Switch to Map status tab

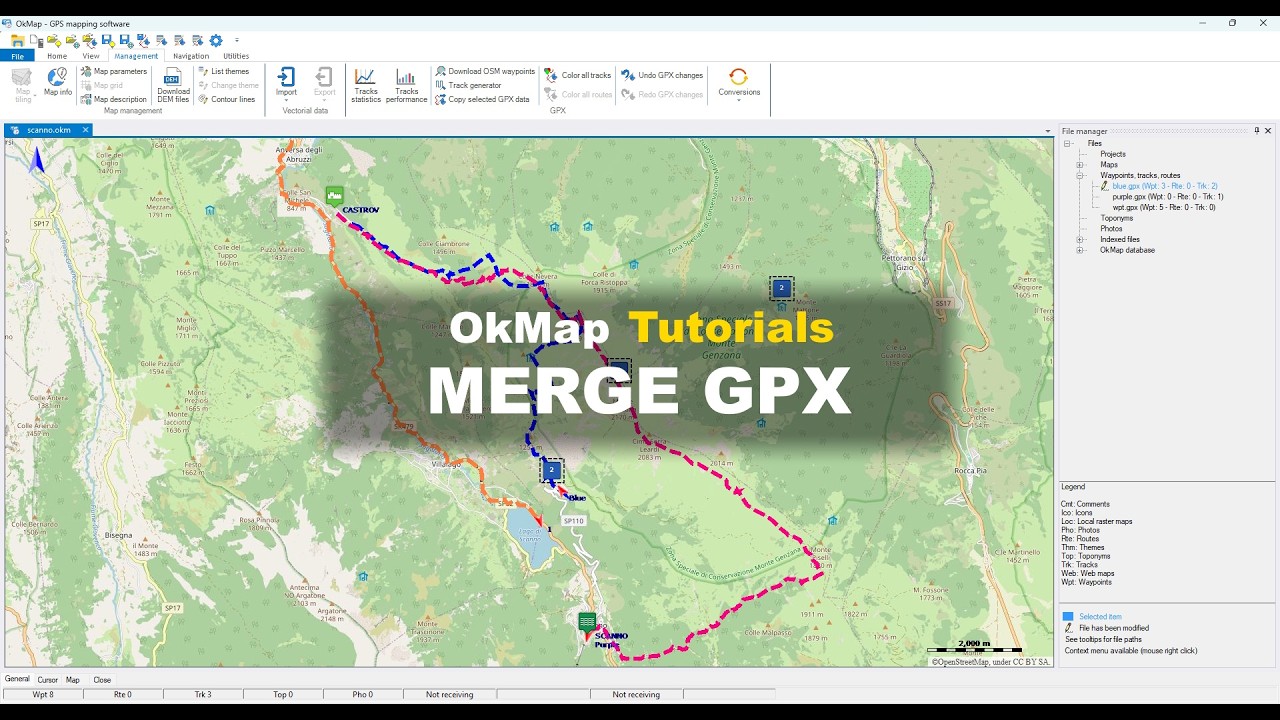[73, 680]
